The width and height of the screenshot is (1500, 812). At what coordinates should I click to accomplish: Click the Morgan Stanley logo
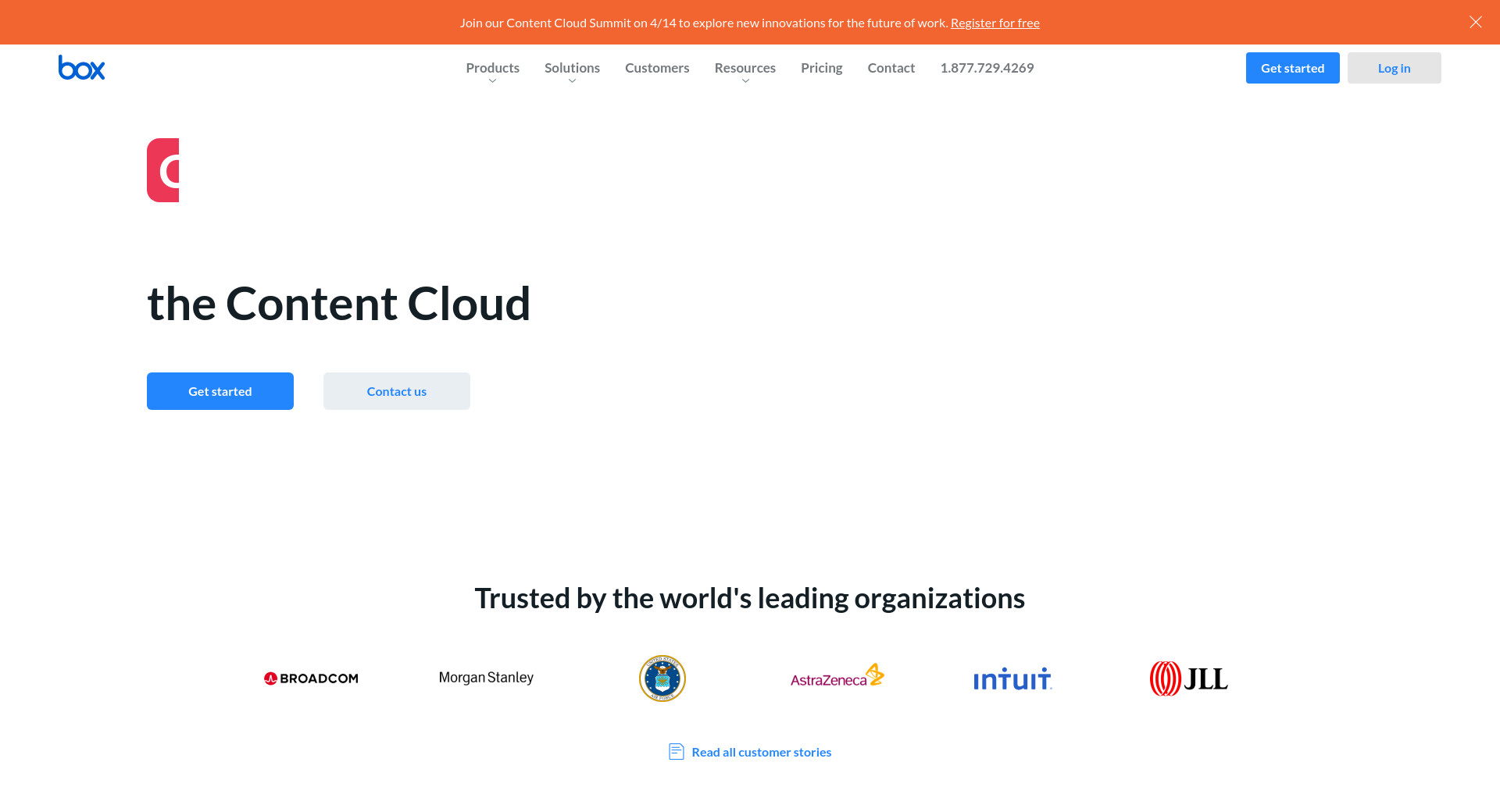(486, 678)
